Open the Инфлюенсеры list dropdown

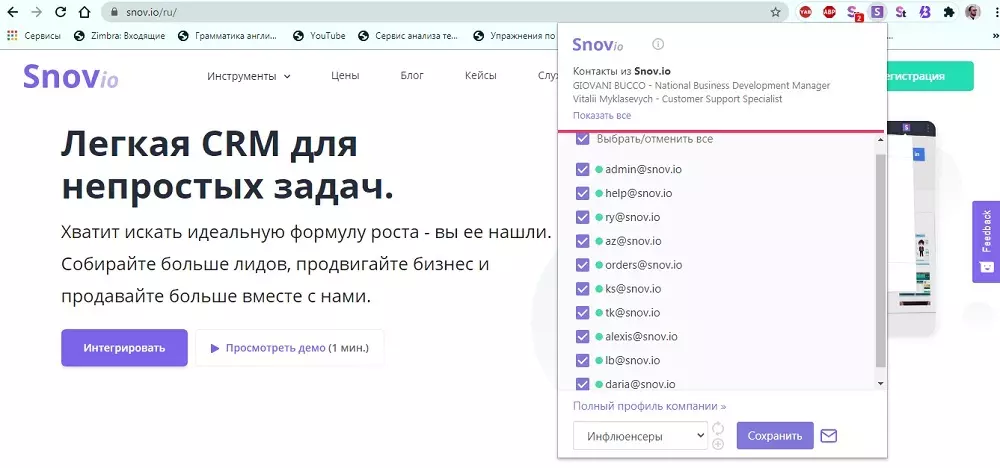coord(640,435)
